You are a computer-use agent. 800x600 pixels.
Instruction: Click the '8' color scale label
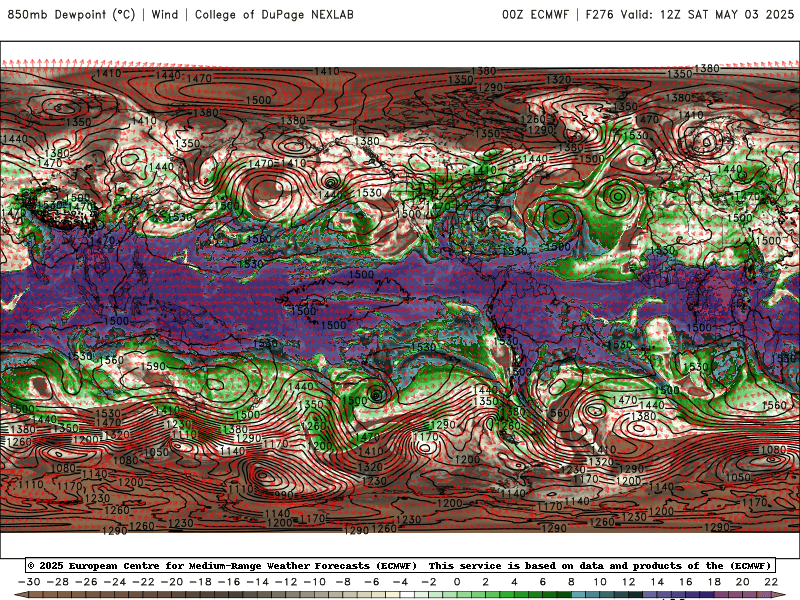point(571,582)
